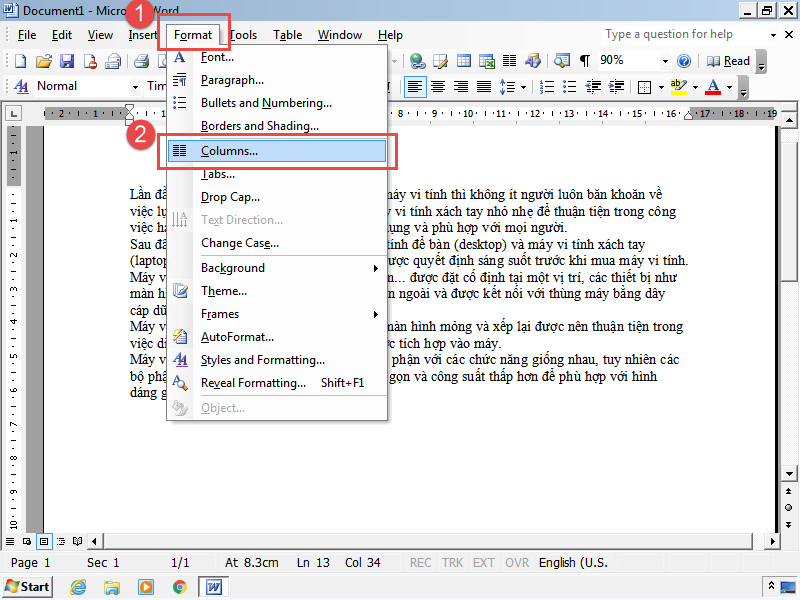Apply the Highlight marker icon
800x600 pixels.
[x=679, y=87]
